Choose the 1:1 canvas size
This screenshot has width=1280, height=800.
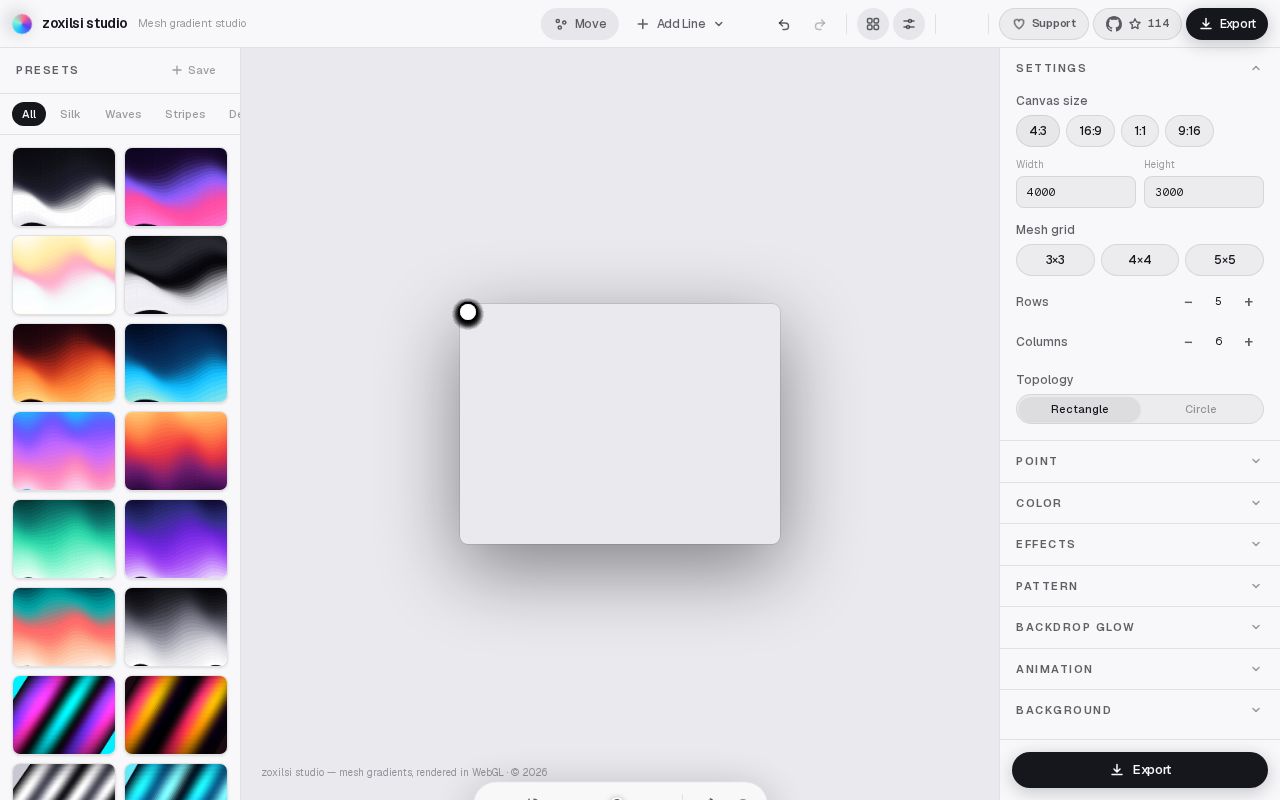tap(1140, 131)
